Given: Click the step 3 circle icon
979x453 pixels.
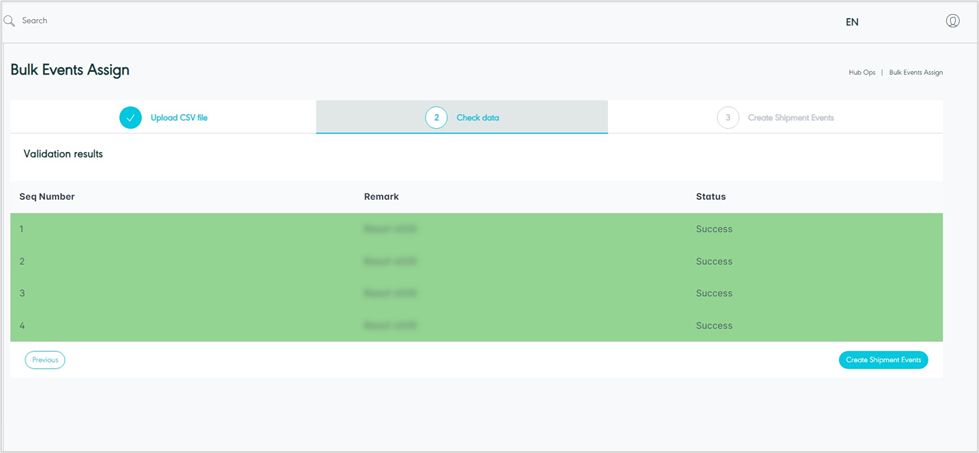Looking at the screenshot, I should point(728,118).
